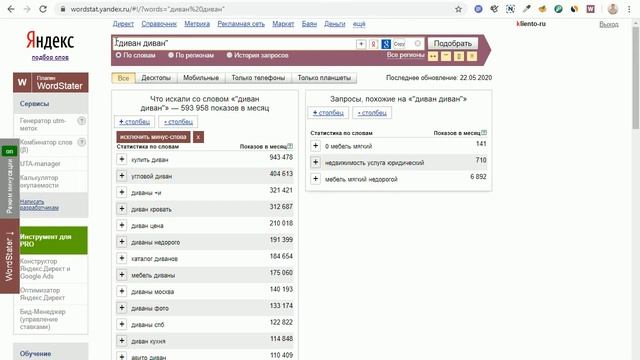Select the 'По словам' radio option
Screen dimensions: 640x360
(119, 55)
